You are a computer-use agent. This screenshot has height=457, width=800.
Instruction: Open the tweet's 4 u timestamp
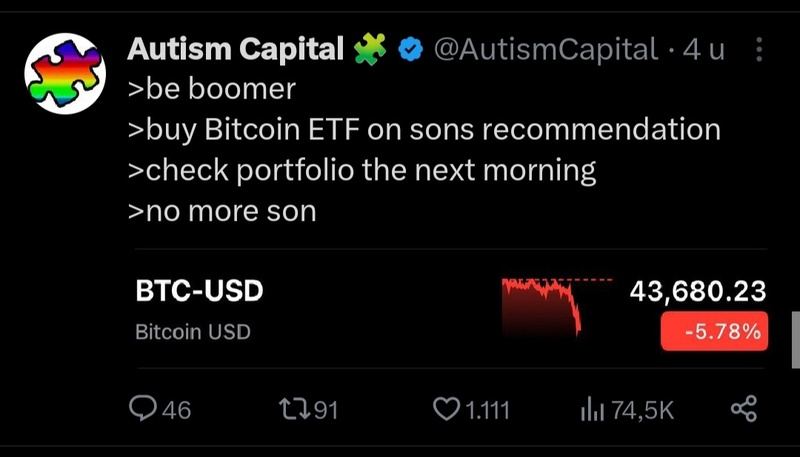703,48
